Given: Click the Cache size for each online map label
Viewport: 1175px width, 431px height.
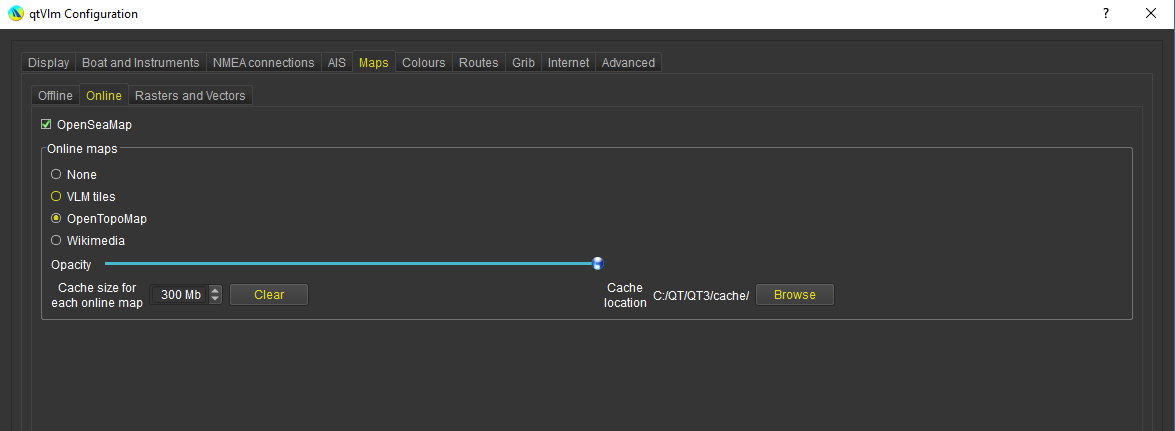Looking at the screenshot, I should [97, 295].
